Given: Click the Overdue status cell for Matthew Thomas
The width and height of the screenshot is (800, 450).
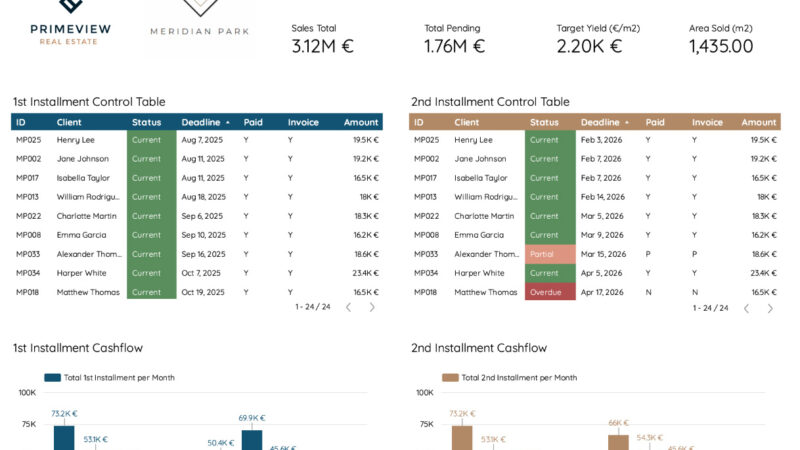Looking at the screenshot, I should pos(550,292).
